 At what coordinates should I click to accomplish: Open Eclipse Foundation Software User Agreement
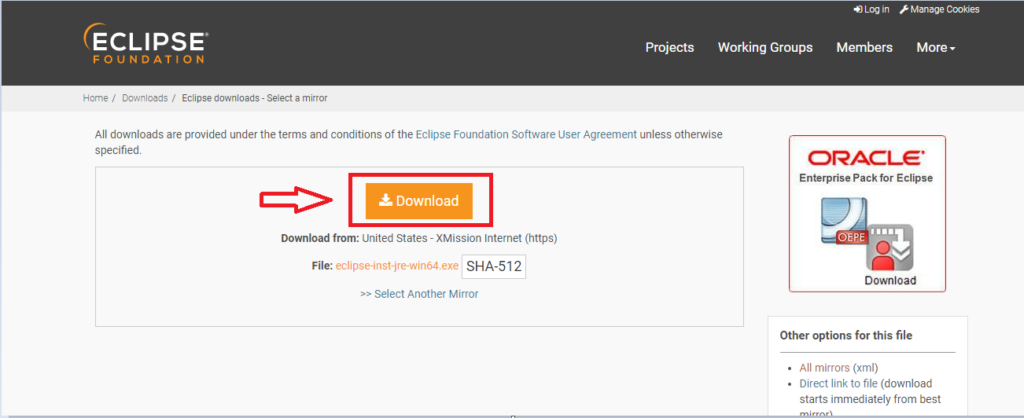[x=526, y=135]
